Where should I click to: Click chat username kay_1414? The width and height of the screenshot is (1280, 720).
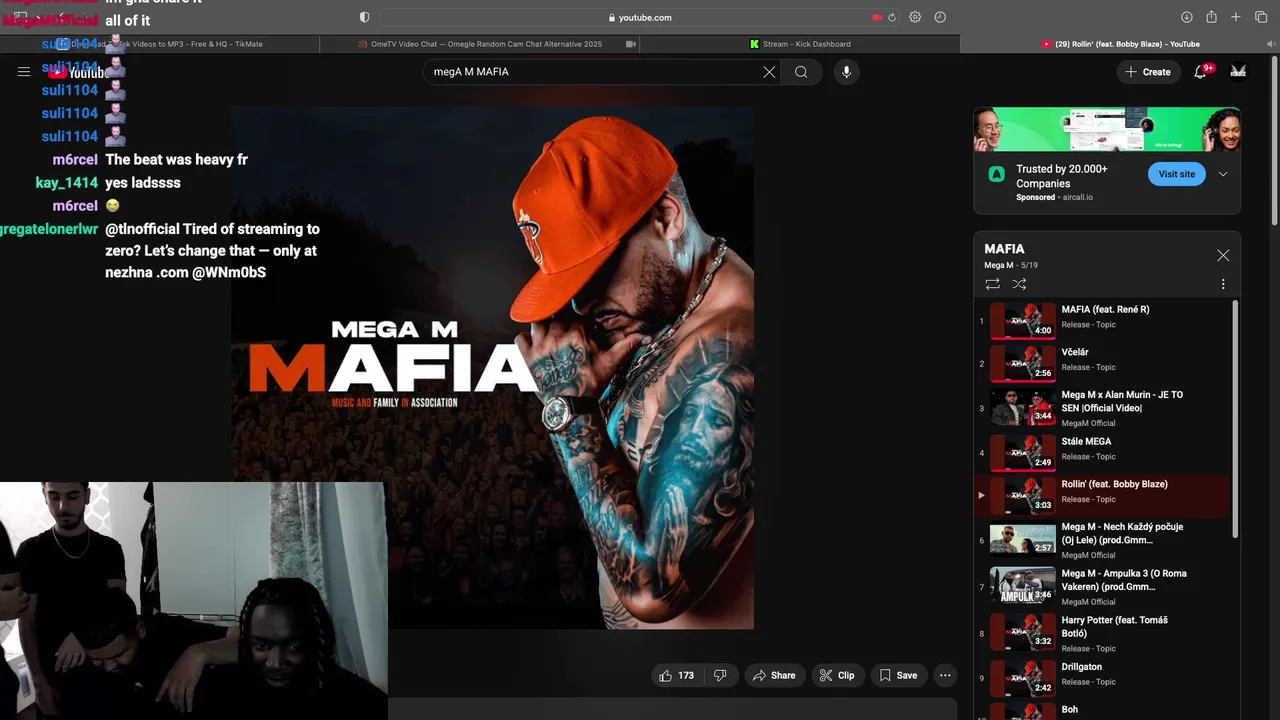tap(67, 183)
